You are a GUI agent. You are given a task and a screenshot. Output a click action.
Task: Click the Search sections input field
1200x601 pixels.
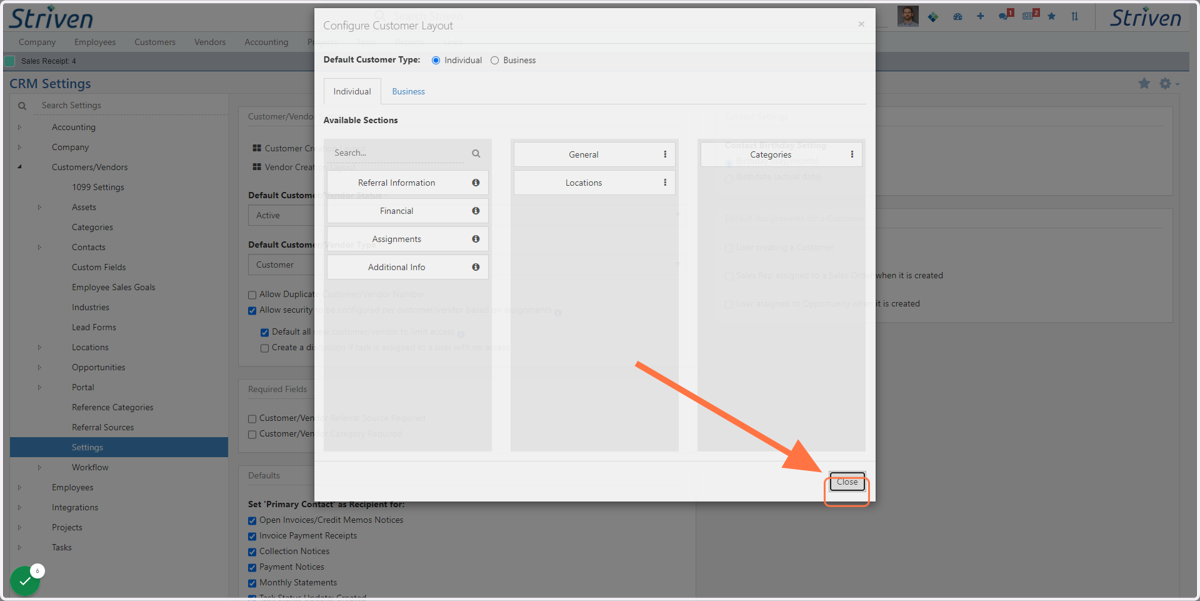(x=398, y=153)
